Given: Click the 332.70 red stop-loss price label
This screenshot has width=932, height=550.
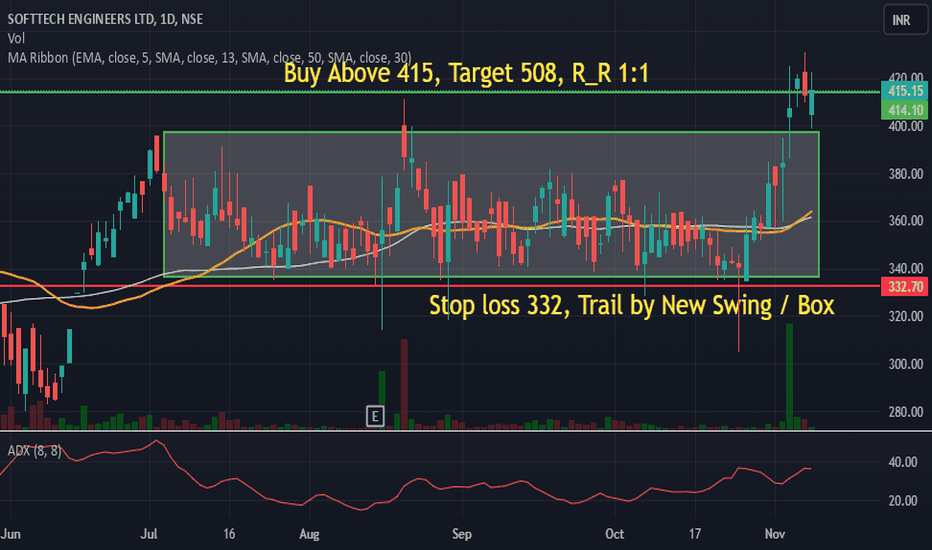Looking at the screenshot, I should click(904, 287).
